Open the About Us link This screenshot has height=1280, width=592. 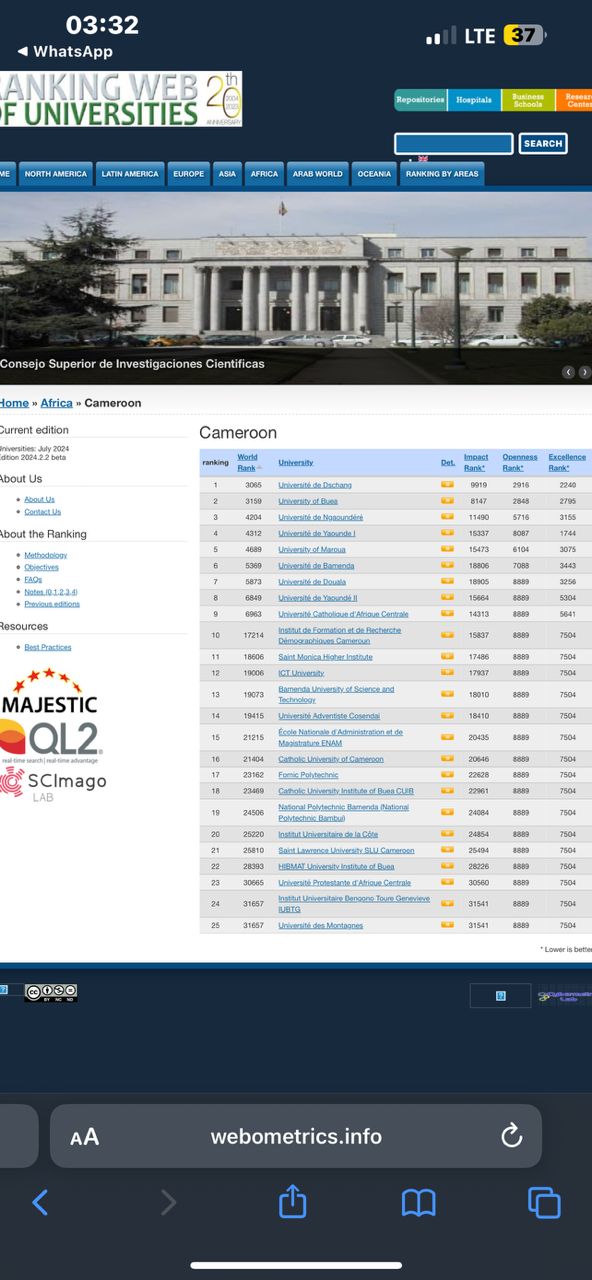tap(40, 499)
